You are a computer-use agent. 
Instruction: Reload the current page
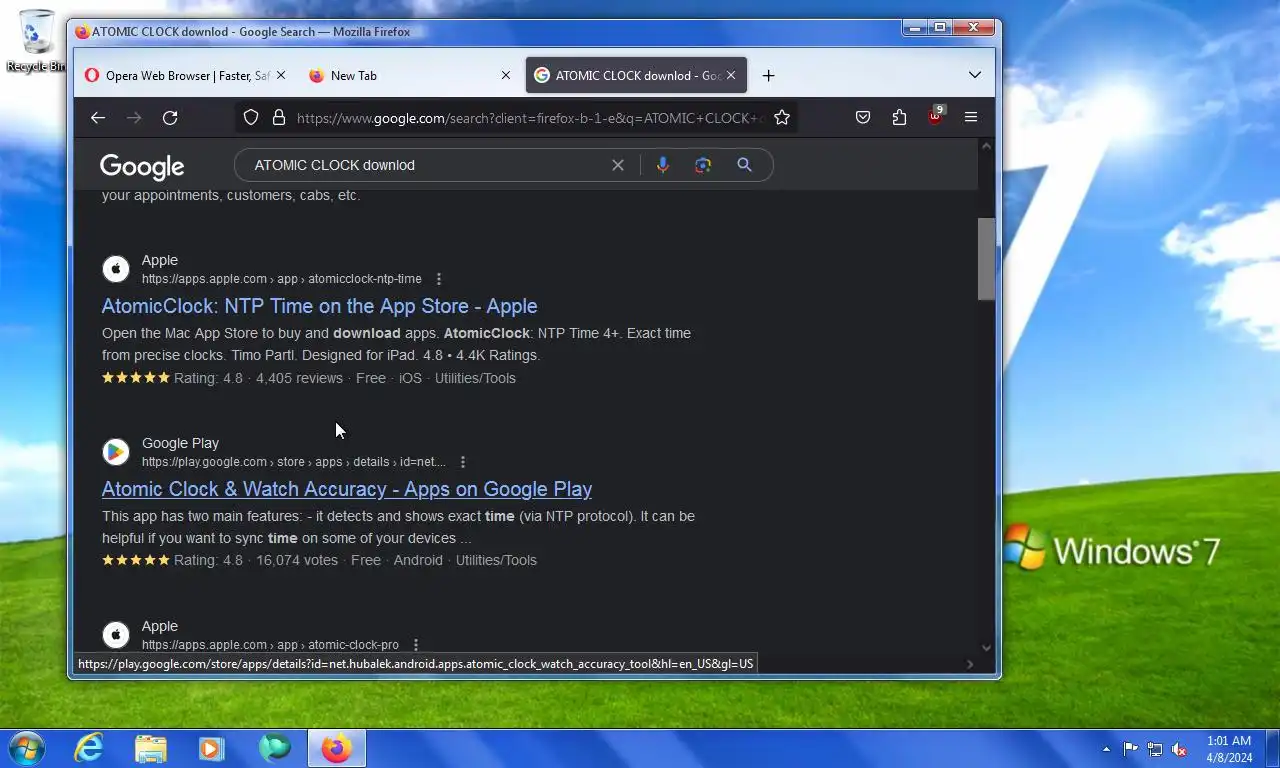click(170, 118)
